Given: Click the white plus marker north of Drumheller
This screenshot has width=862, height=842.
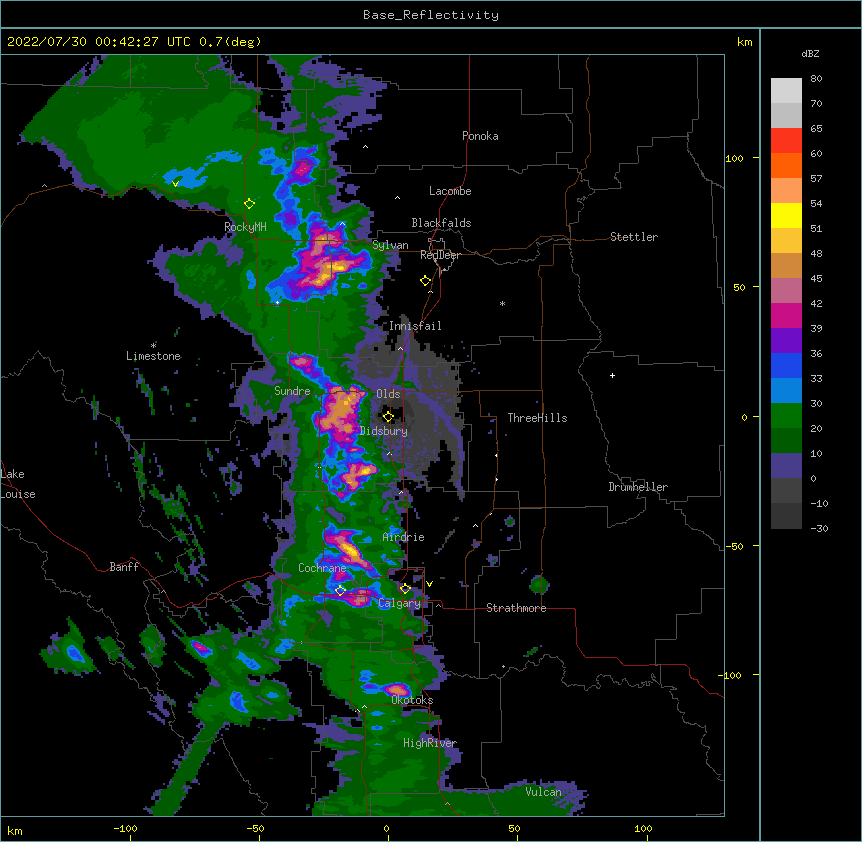Looking at the screenshot, I should 612,375.
